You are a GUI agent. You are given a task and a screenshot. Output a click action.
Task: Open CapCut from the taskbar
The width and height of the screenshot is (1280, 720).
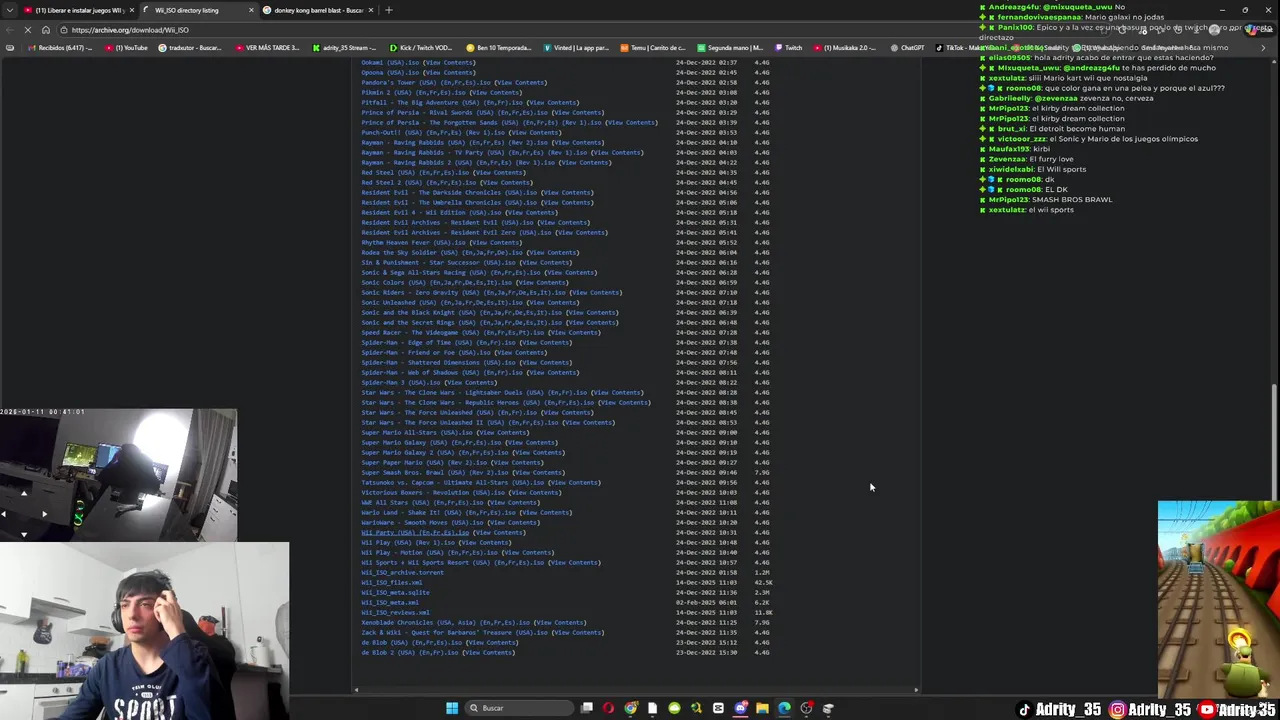click(718, 708)
